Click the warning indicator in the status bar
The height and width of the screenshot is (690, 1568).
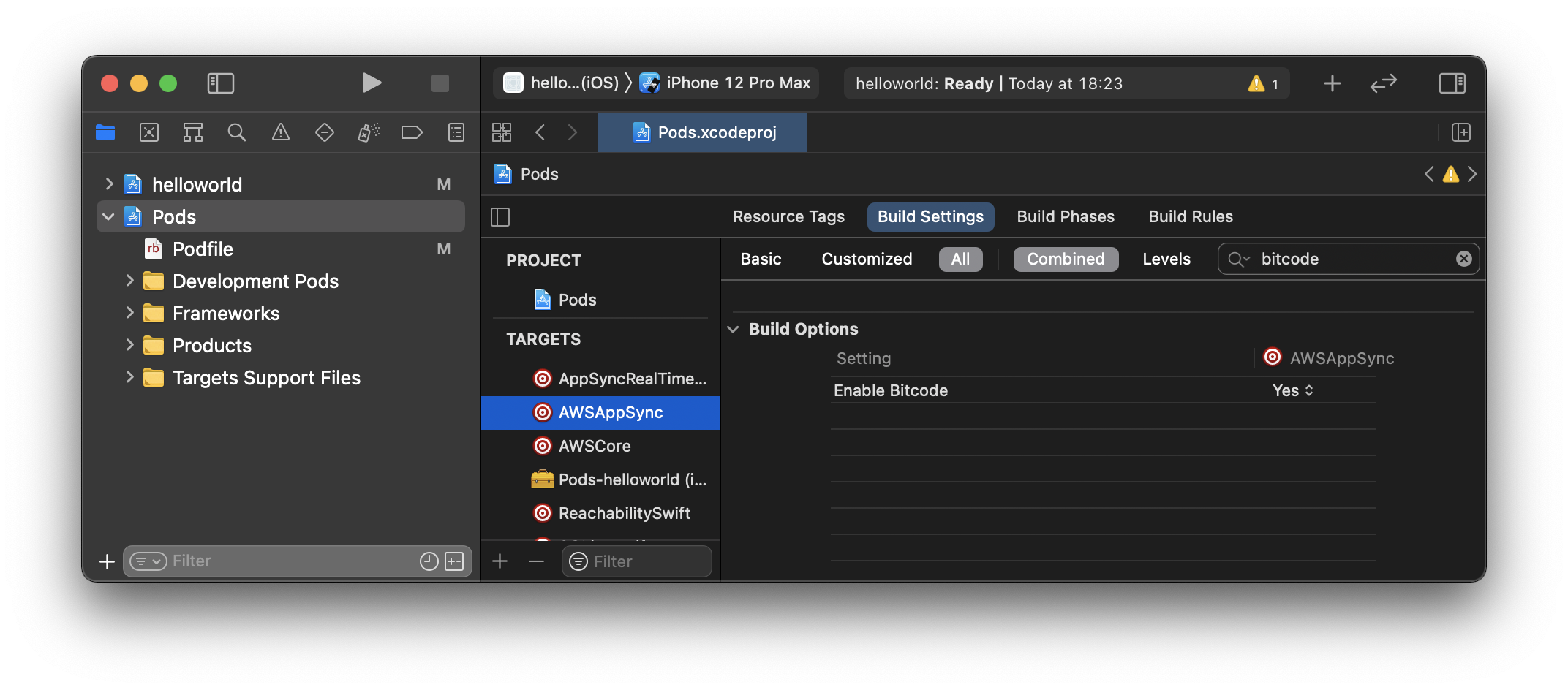pyautogui.click(x=1264, y=83)
